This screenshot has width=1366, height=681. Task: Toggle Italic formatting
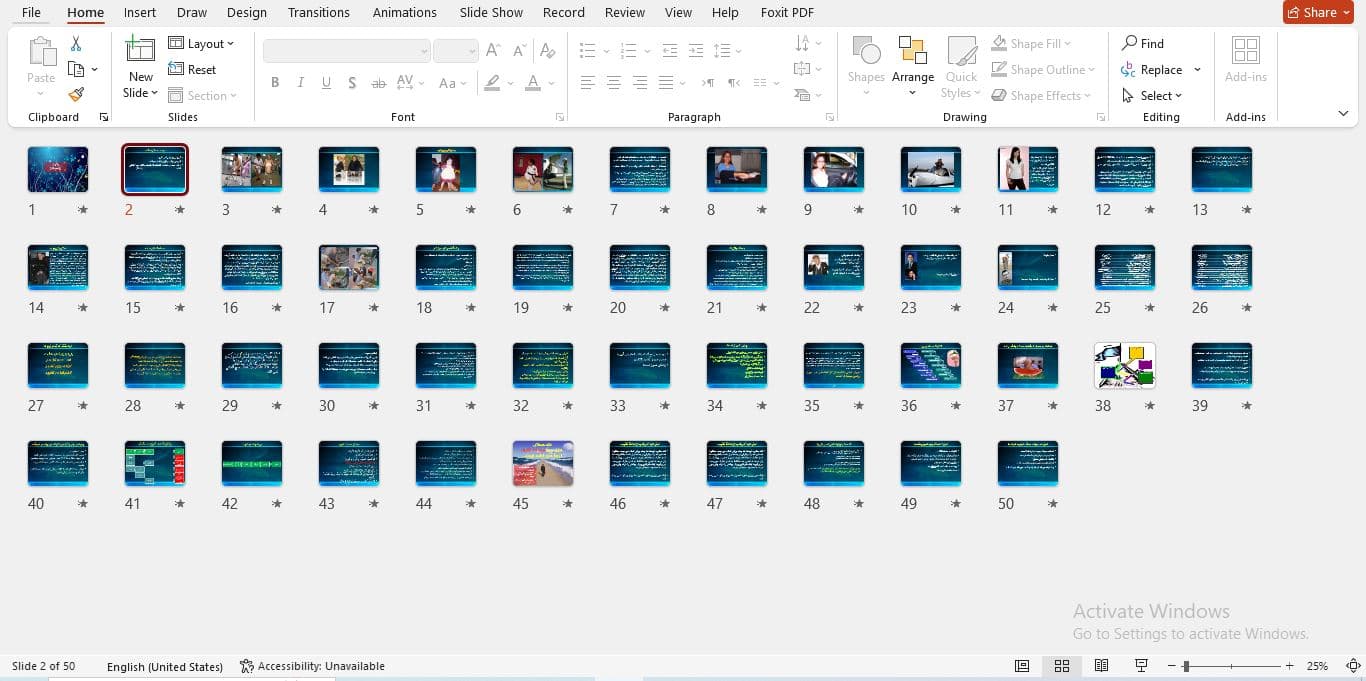301,83
